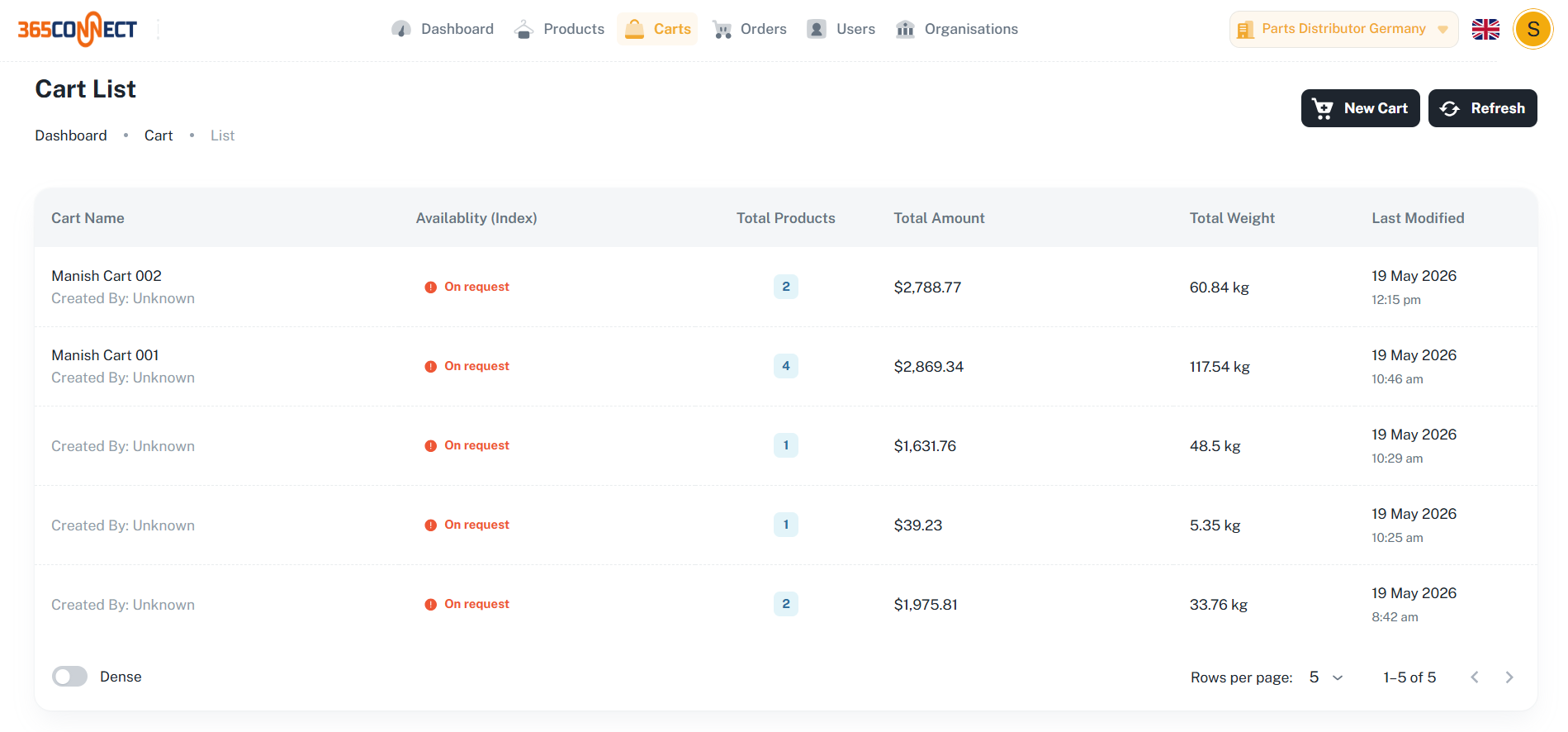
Task: Open the Rows per page selector
Action: (x=1326, y=677)
